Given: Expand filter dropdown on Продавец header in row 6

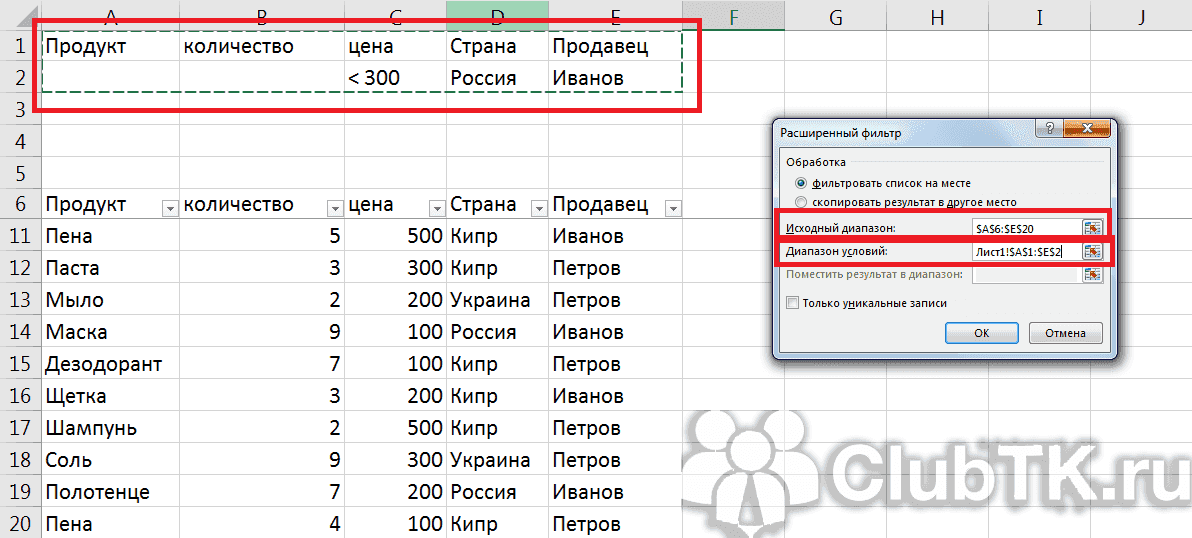Looking at the screenshot, I should tap(672, 208).
